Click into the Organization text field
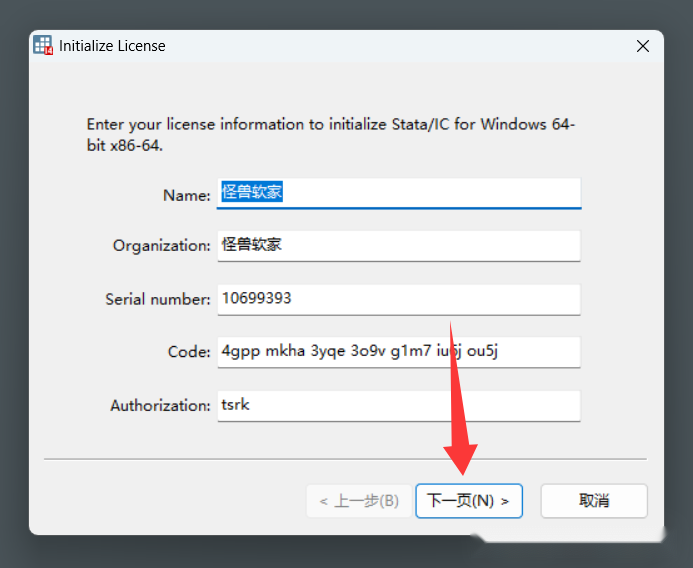Viewport: 693px width, 568px height. (399, 246)
